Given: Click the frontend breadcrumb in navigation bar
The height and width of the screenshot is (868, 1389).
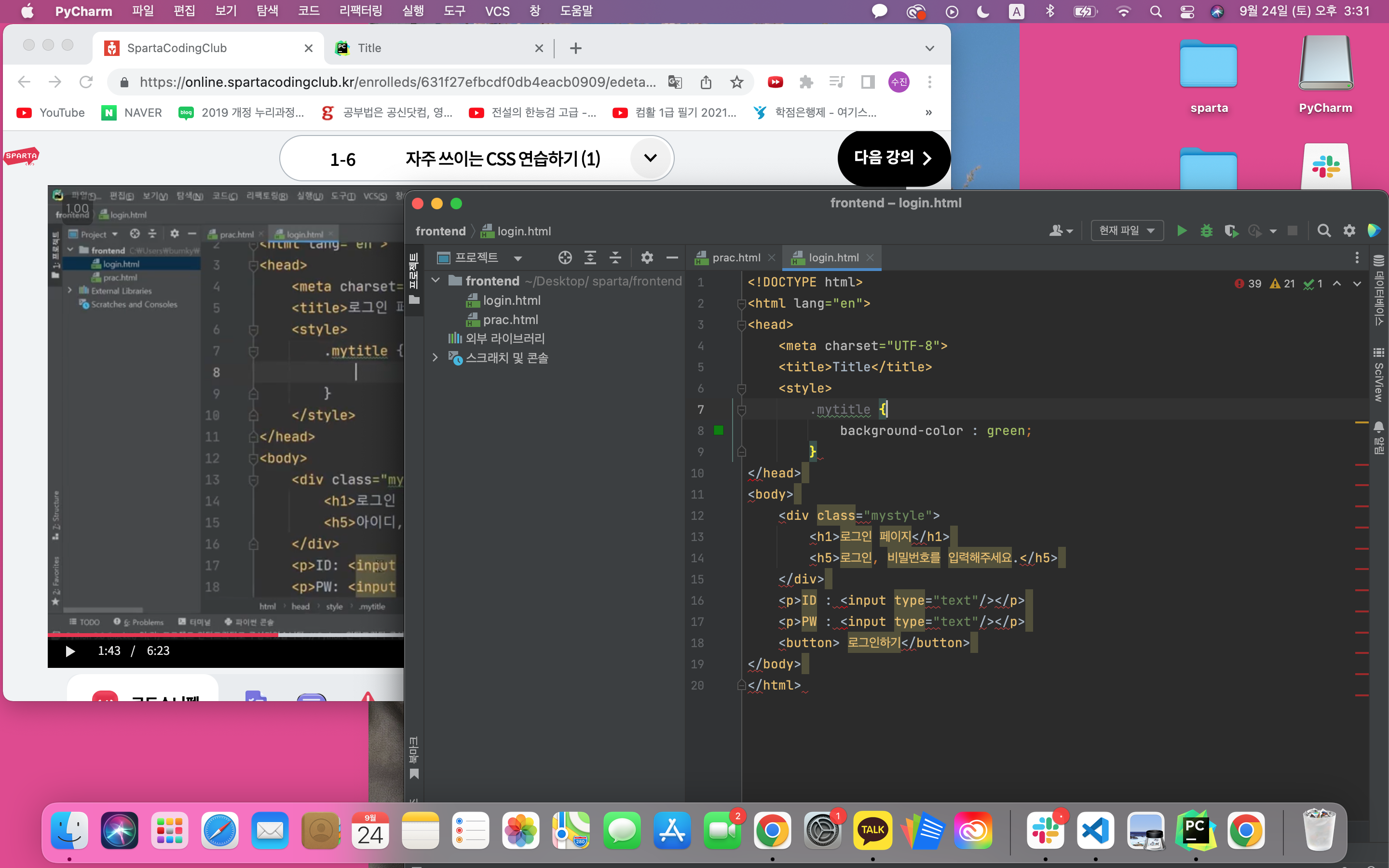Looking at the screenshot, I should click(x=440, y=231).
